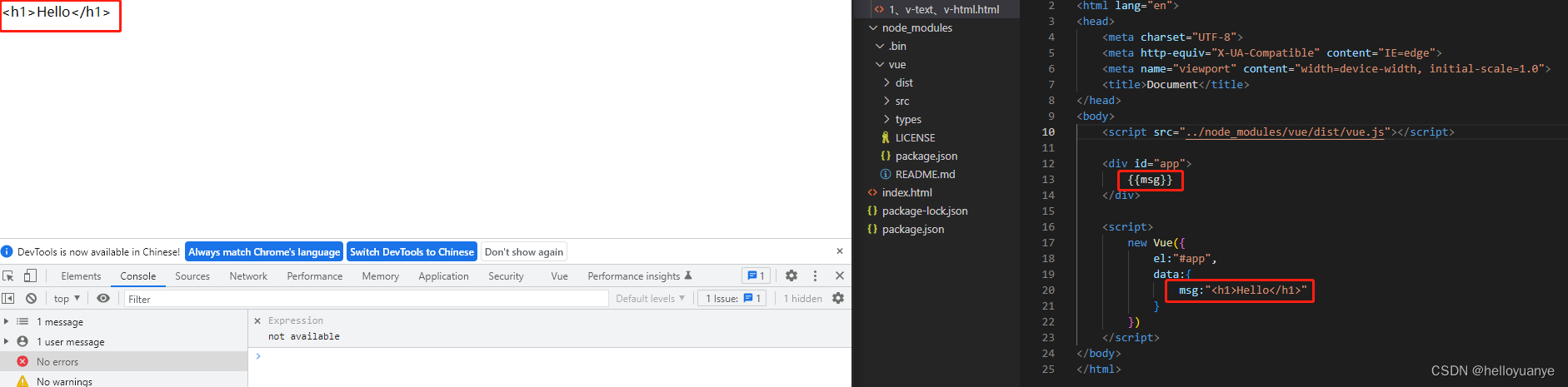
Task: Click Always match Chrome's language button
Action: (x=264, y=251)
